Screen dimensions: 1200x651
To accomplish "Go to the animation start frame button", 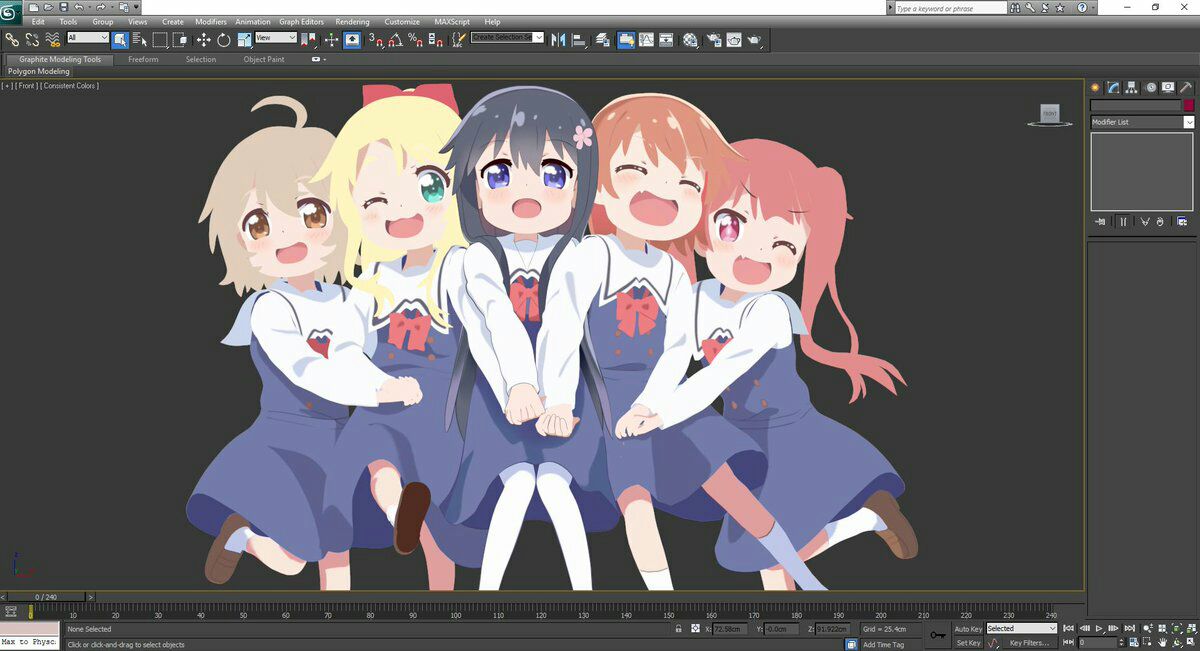I will (x=1069, y=628).
